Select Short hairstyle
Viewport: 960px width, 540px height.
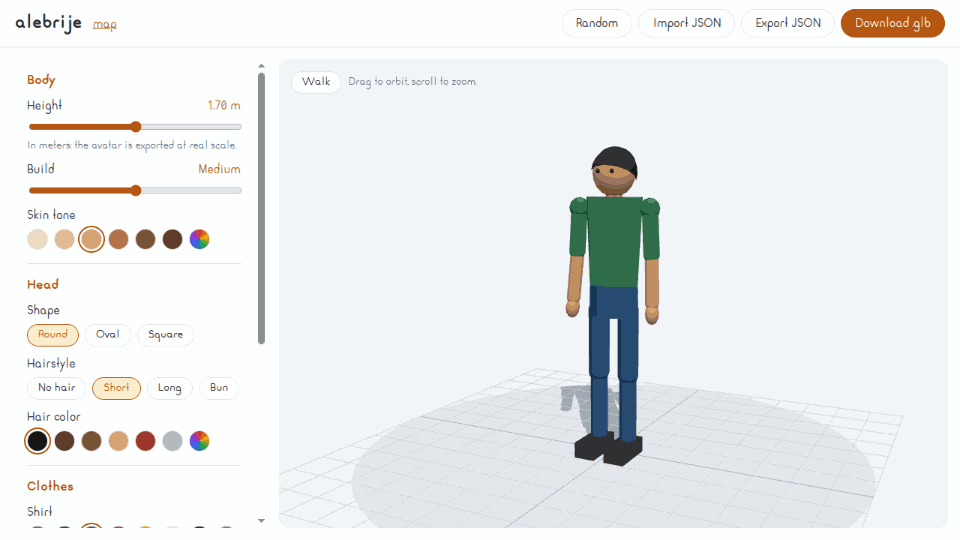[x=116, y=388]
